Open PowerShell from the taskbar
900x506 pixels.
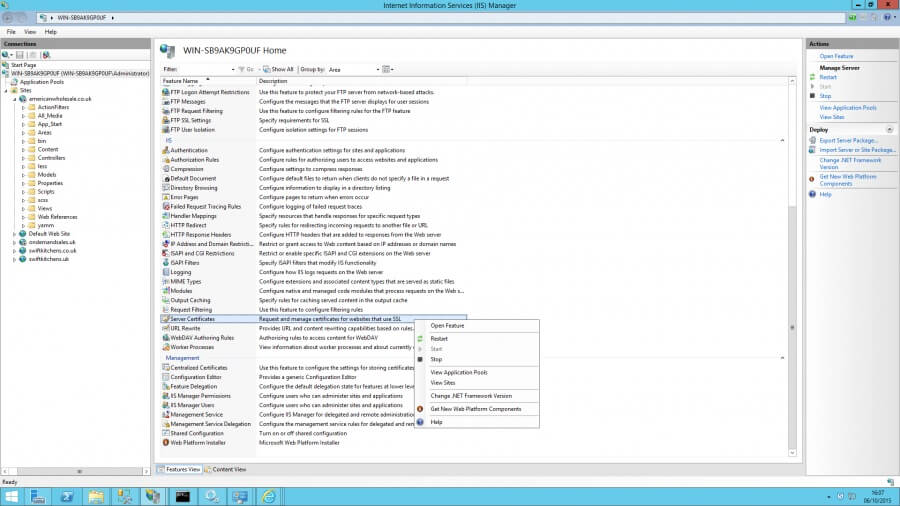point(68,495)
